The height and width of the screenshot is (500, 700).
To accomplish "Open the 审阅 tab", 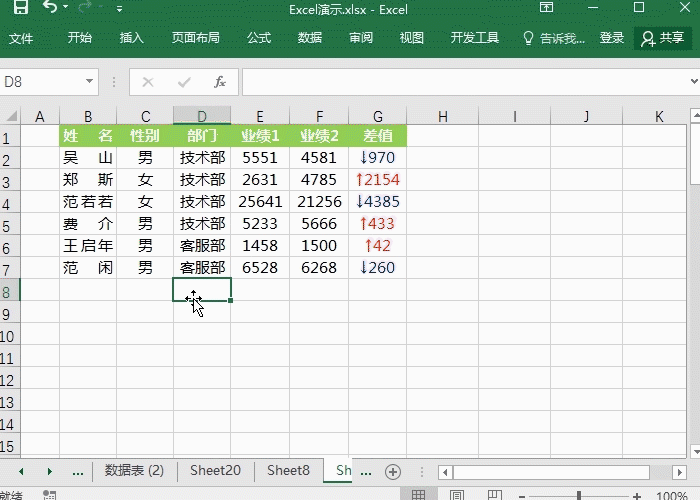I will click(x=361, y=38).
